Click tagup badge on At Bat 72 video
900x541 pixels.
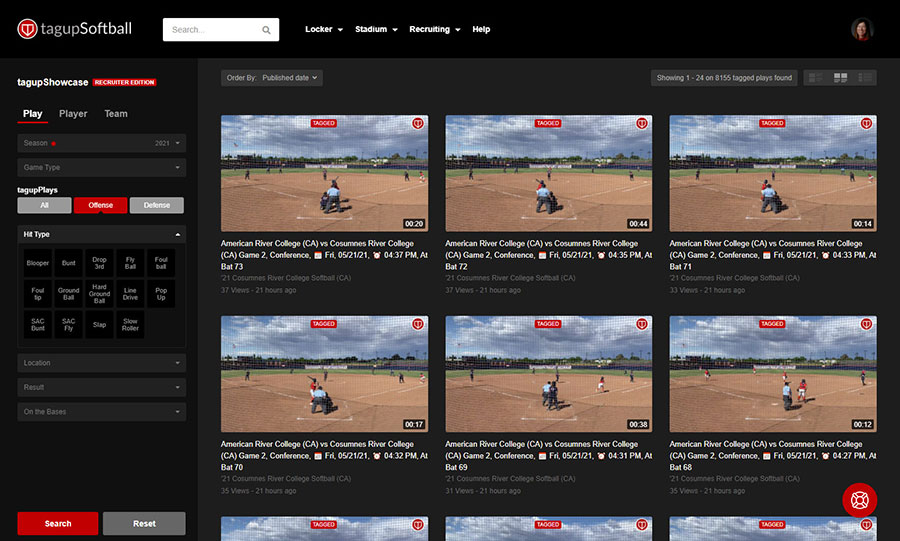pyautogui.click(x=642, y=123)
